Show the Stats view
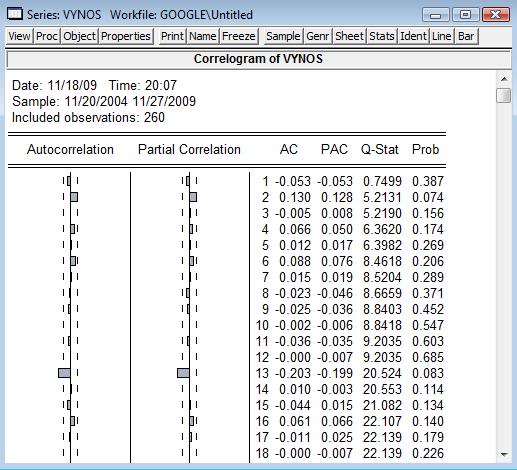The width and height of the screenshot is (517, 470). pos(382,36)
